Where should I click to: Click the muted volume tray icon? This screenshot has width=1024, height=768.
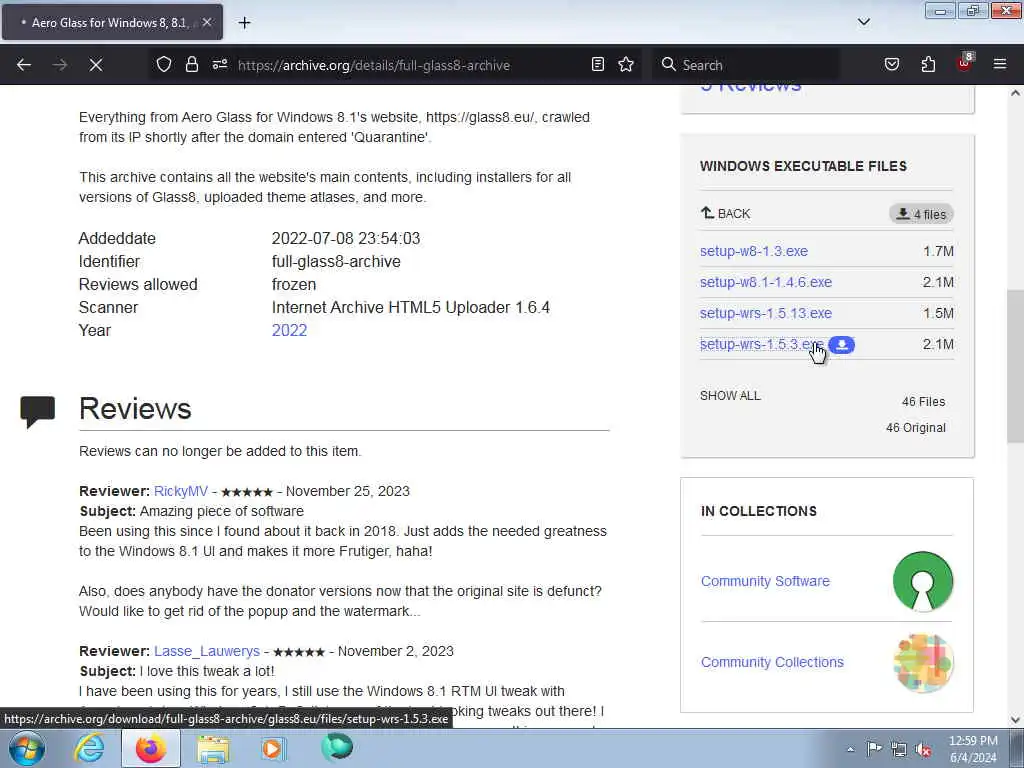923,749
